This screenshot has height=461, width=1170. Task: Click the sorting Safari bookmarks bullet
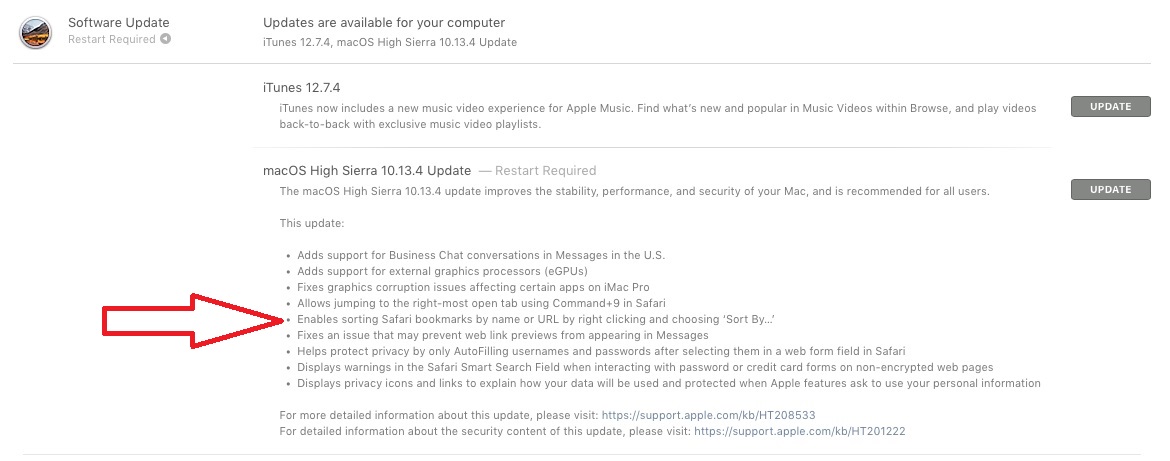(536, 319)
